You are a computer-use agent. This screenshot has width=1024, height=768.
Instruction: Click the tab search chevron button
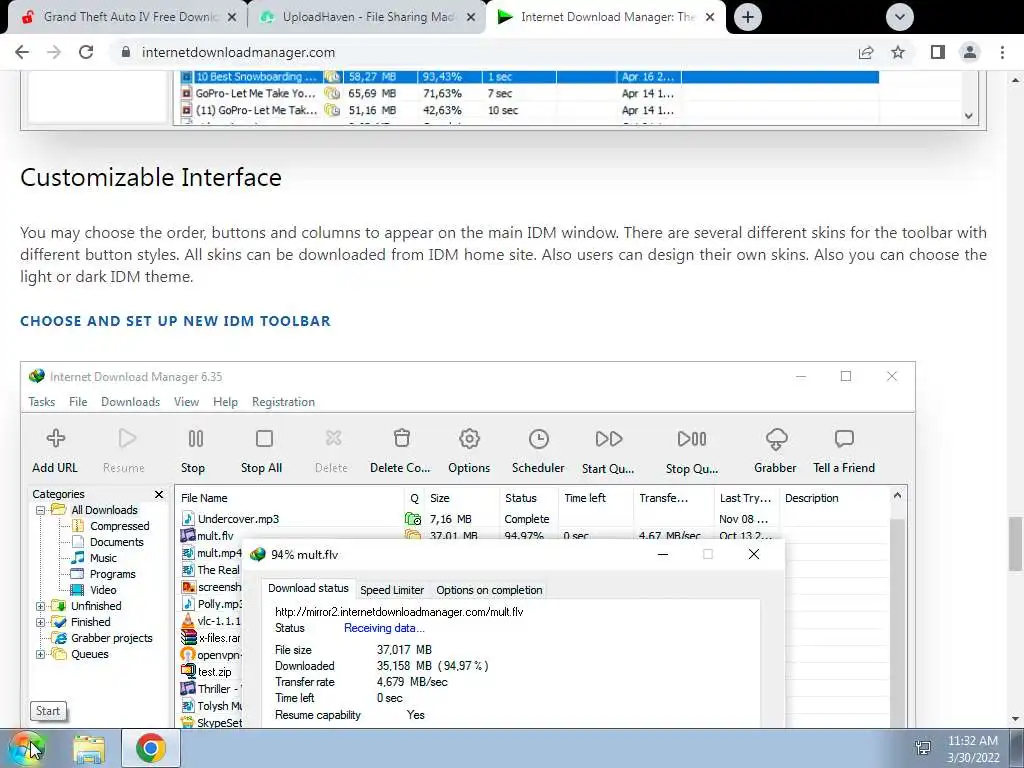899,17
